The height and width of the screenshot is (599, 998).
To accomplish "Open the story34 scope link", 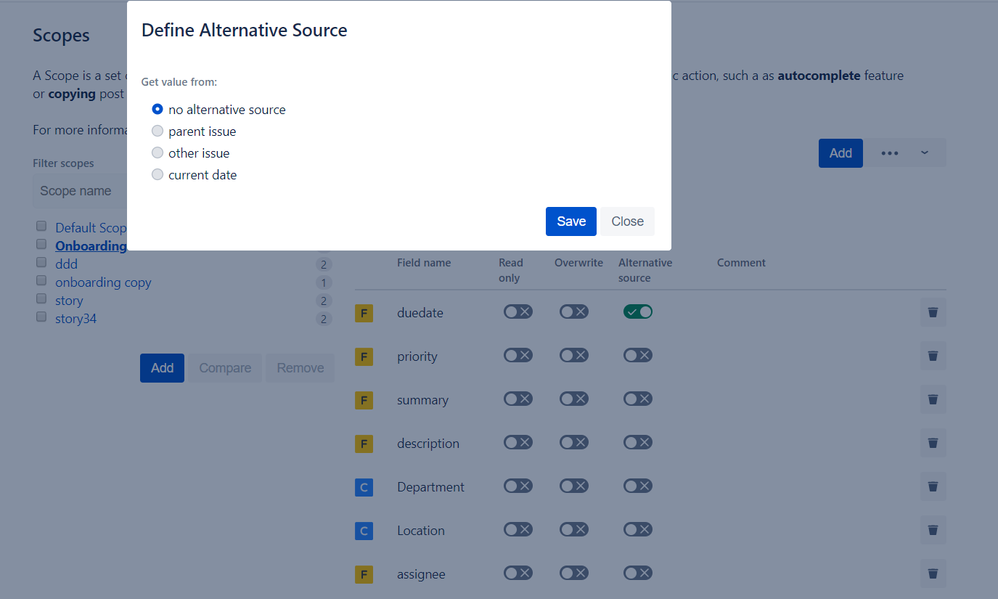I will coord(76,318).
